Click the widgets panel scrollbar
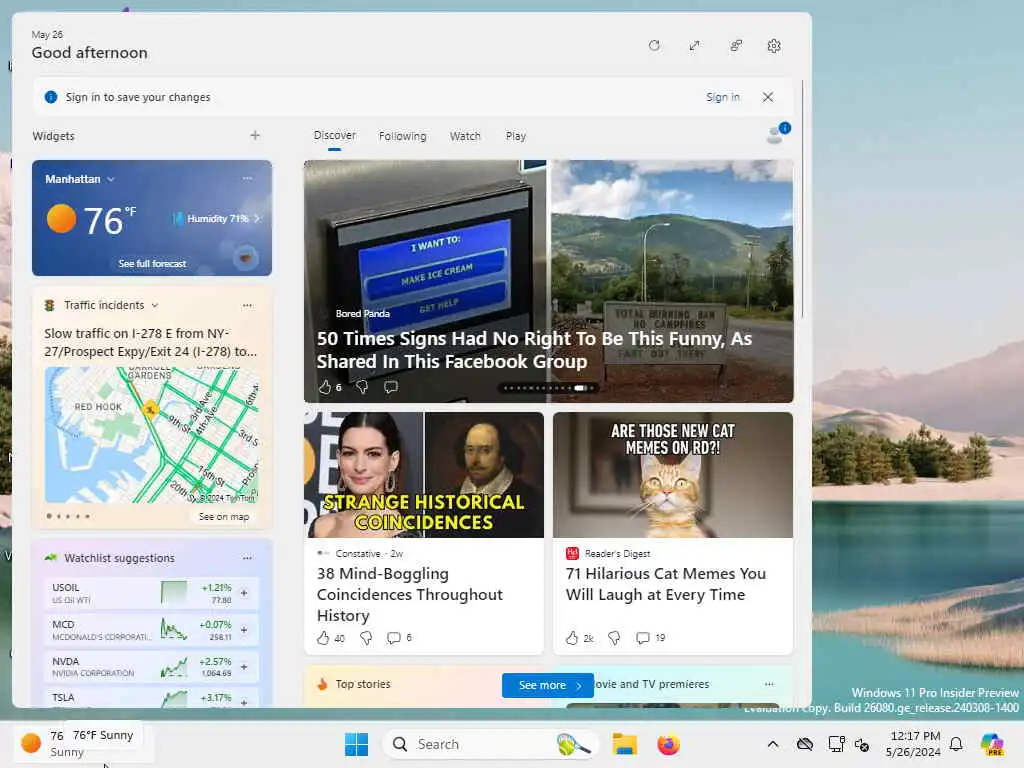This screenshot has width=1024, height=768. (x=803, y=199)
